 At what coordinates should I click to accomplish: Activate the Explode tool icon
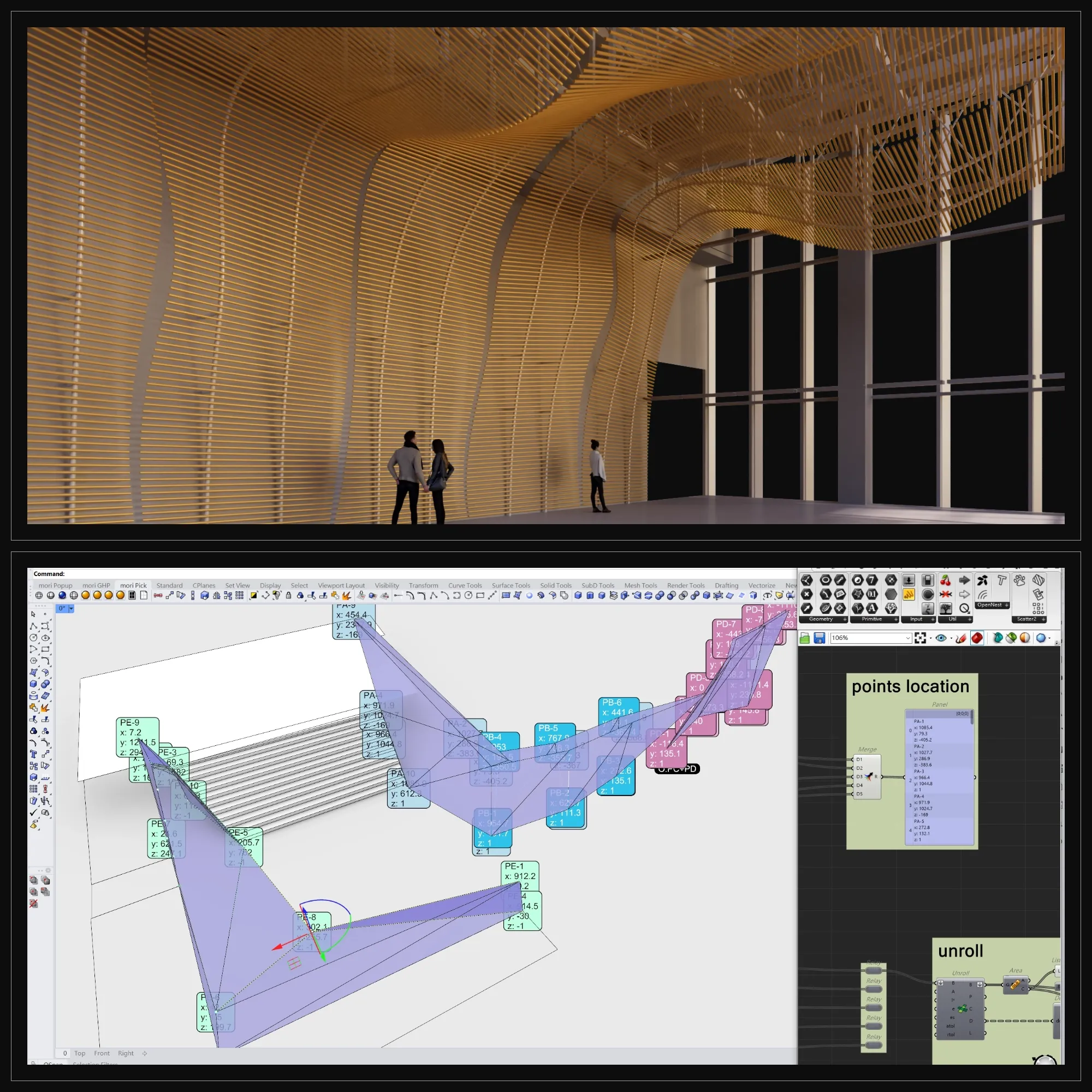pos(45,708)
